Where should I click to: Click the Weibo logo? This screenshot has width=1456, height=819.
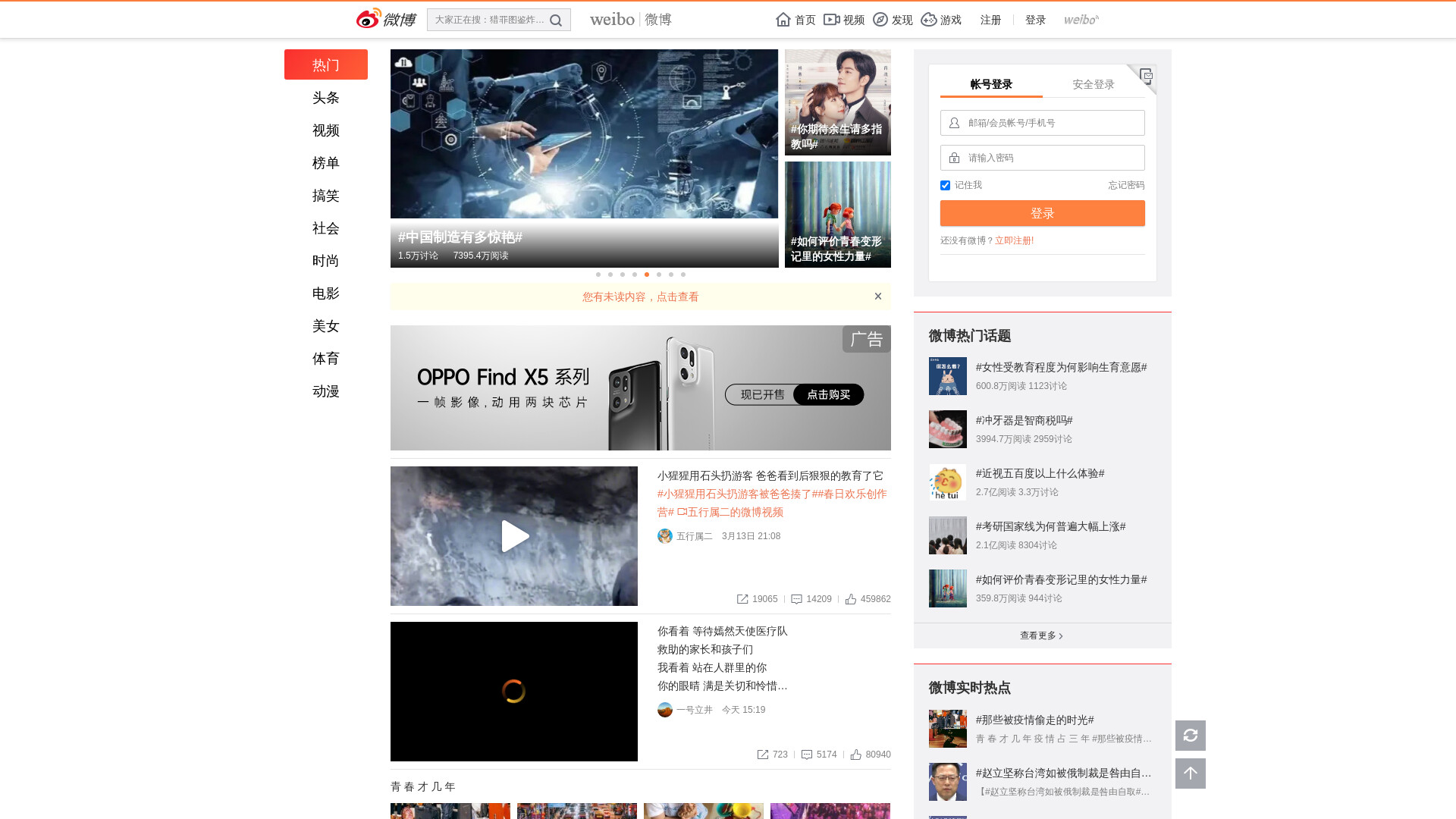click(386, 19)
